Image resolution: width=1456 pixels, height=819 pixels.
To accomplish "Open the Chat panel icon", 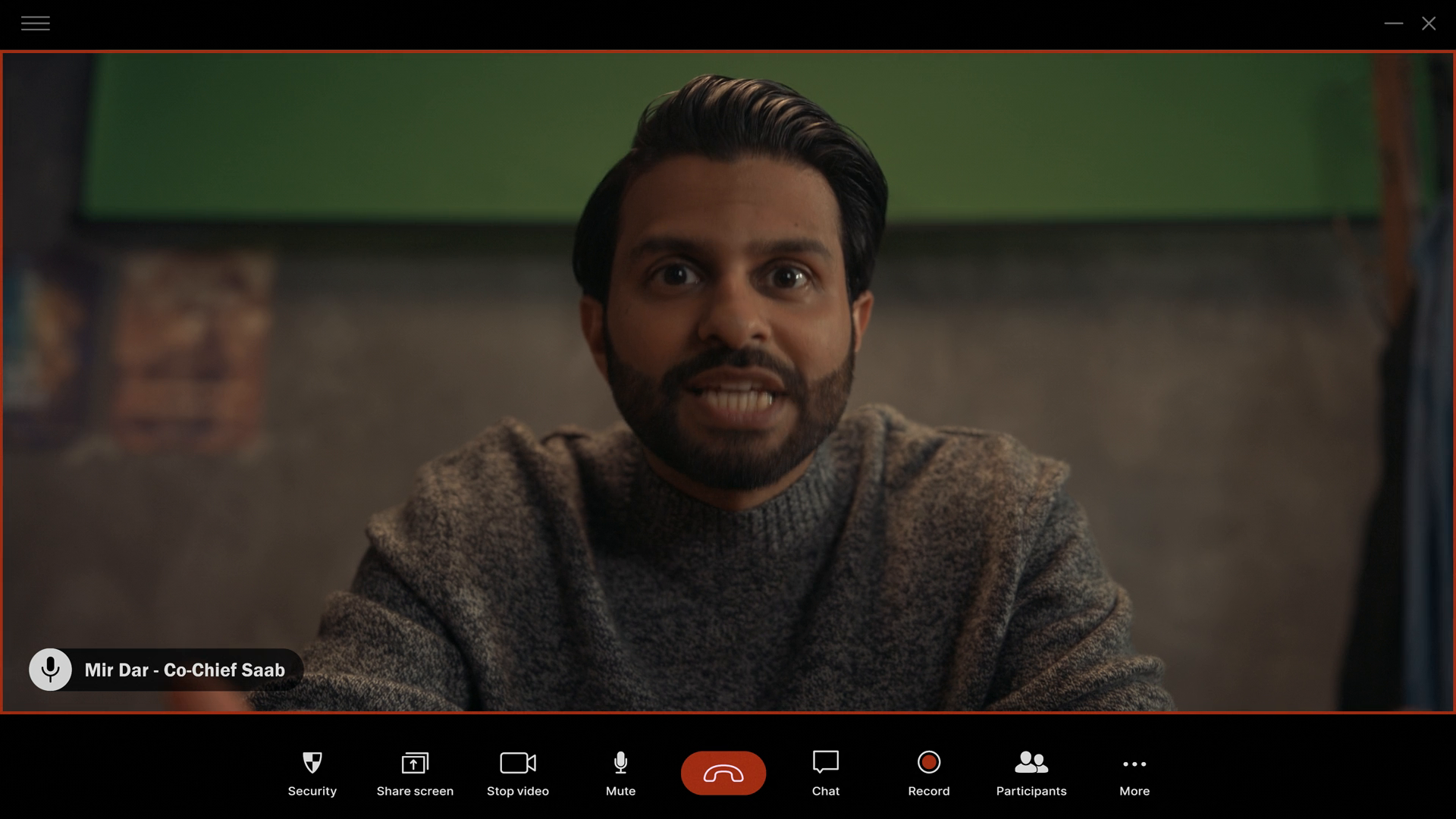I will (x=825, y=761).
